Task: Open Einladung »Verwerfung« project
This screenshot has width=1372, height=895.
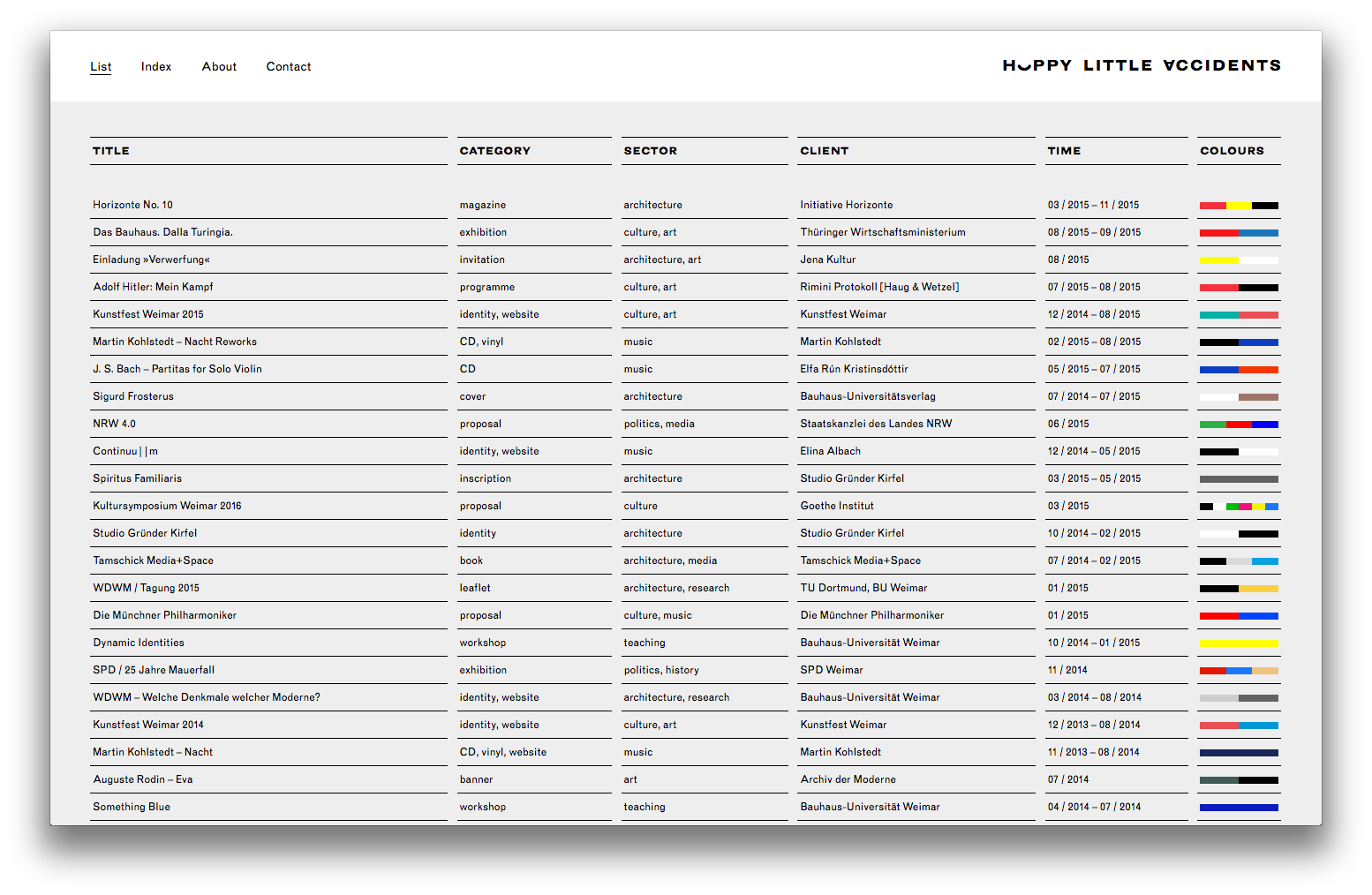Action: (151, 259)
